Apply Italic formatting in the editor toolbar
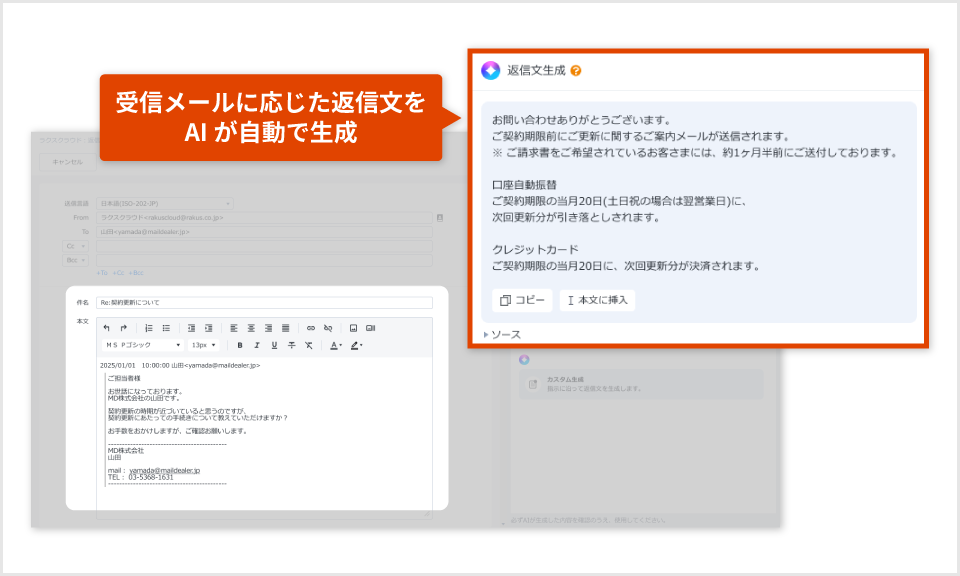This screenshot has height=576, width=960. pos(257,346)
